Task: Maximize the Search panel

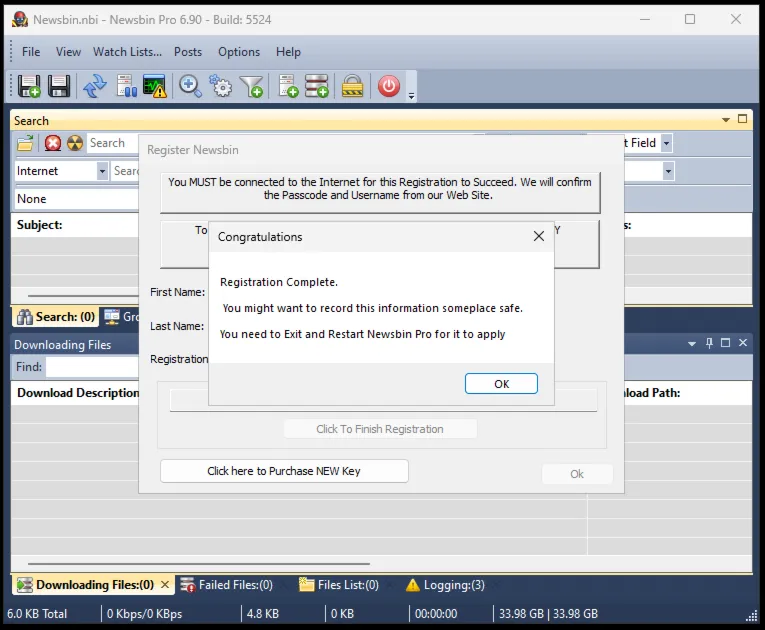Action: click(743, 119)
